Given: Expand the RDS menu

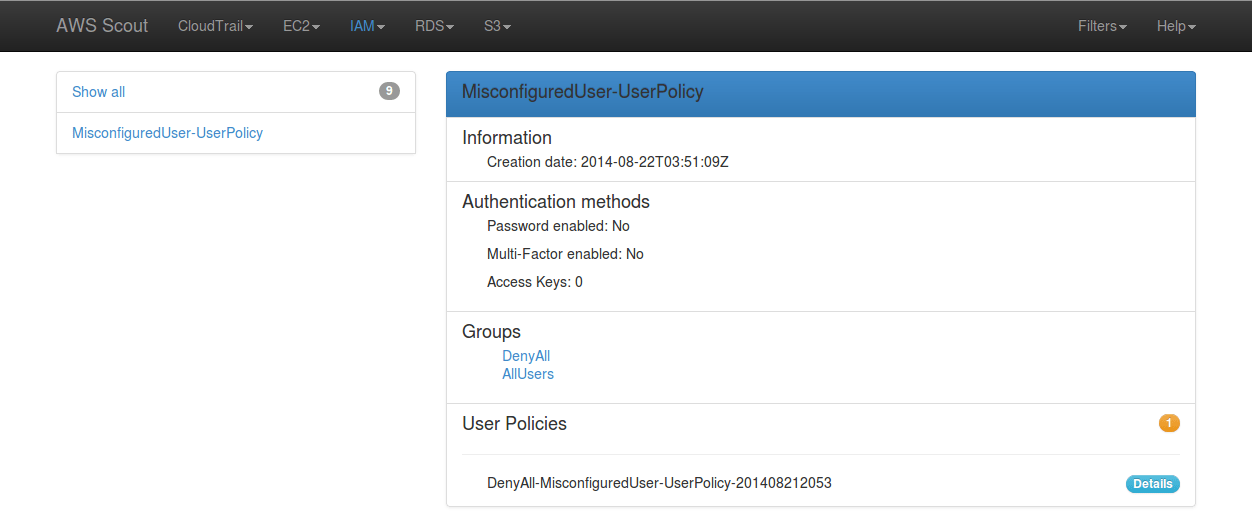Looking at the screenshot, I should coord(434,26).
